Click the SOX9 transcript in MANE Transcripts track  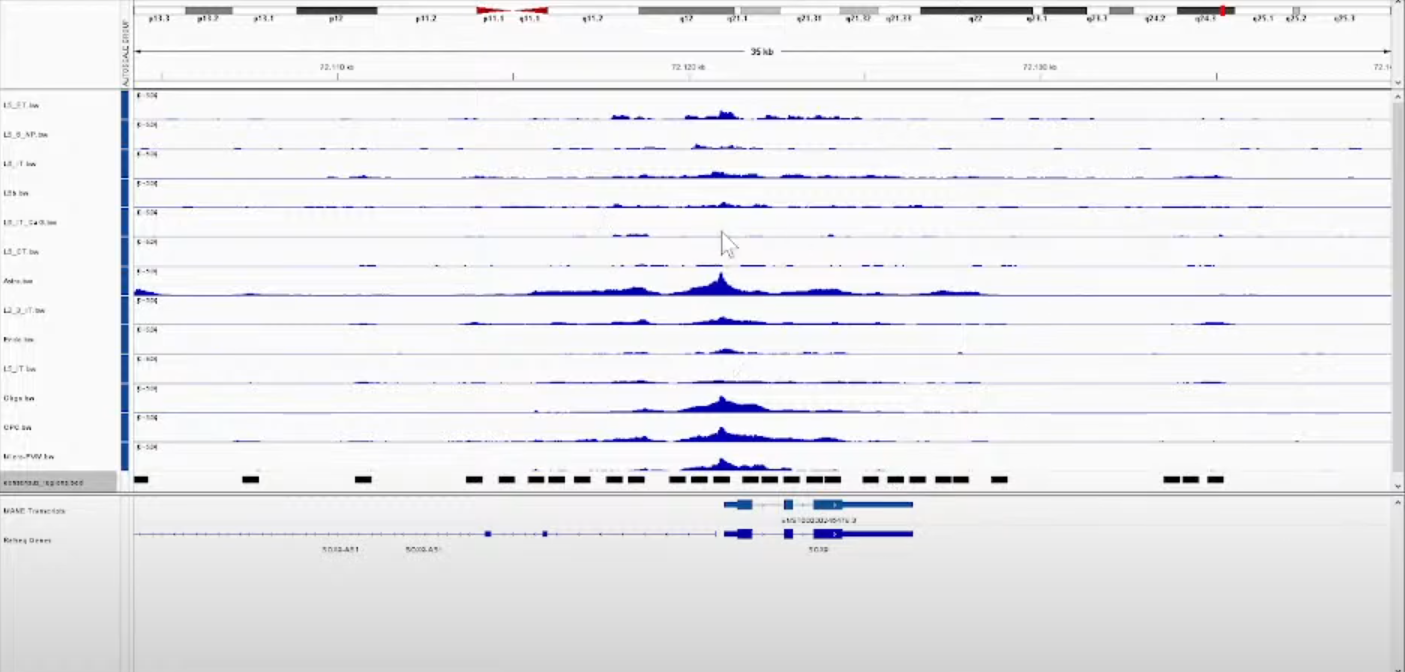[x=820, y=505]
